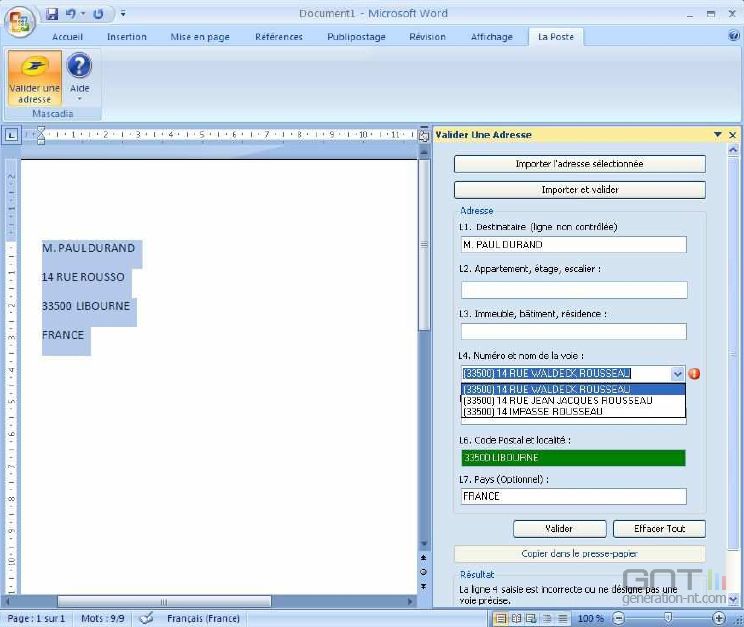
Task: Click horizontal scrollbar right arrow
Action: point(410,602)
